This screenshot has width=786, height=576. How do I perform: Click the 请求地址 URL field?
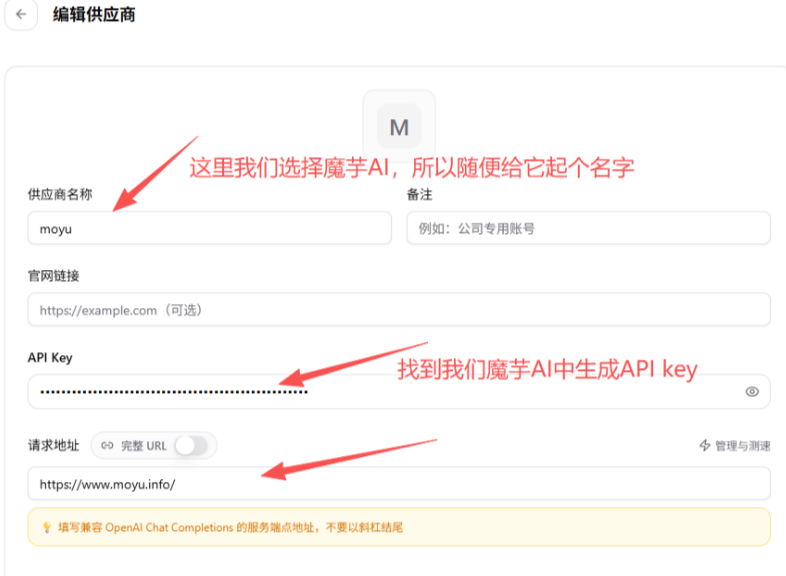tap(399, 484)
